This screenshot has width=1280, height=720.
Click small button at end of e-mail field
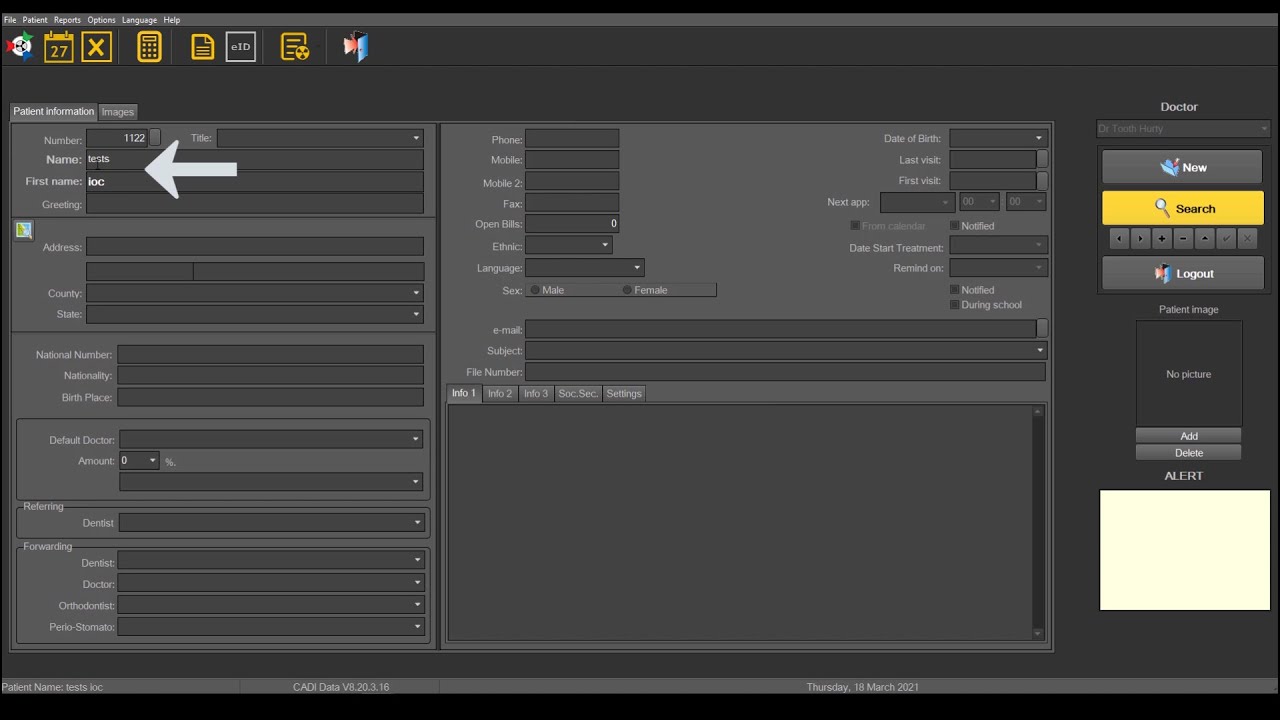[1042, 329]
